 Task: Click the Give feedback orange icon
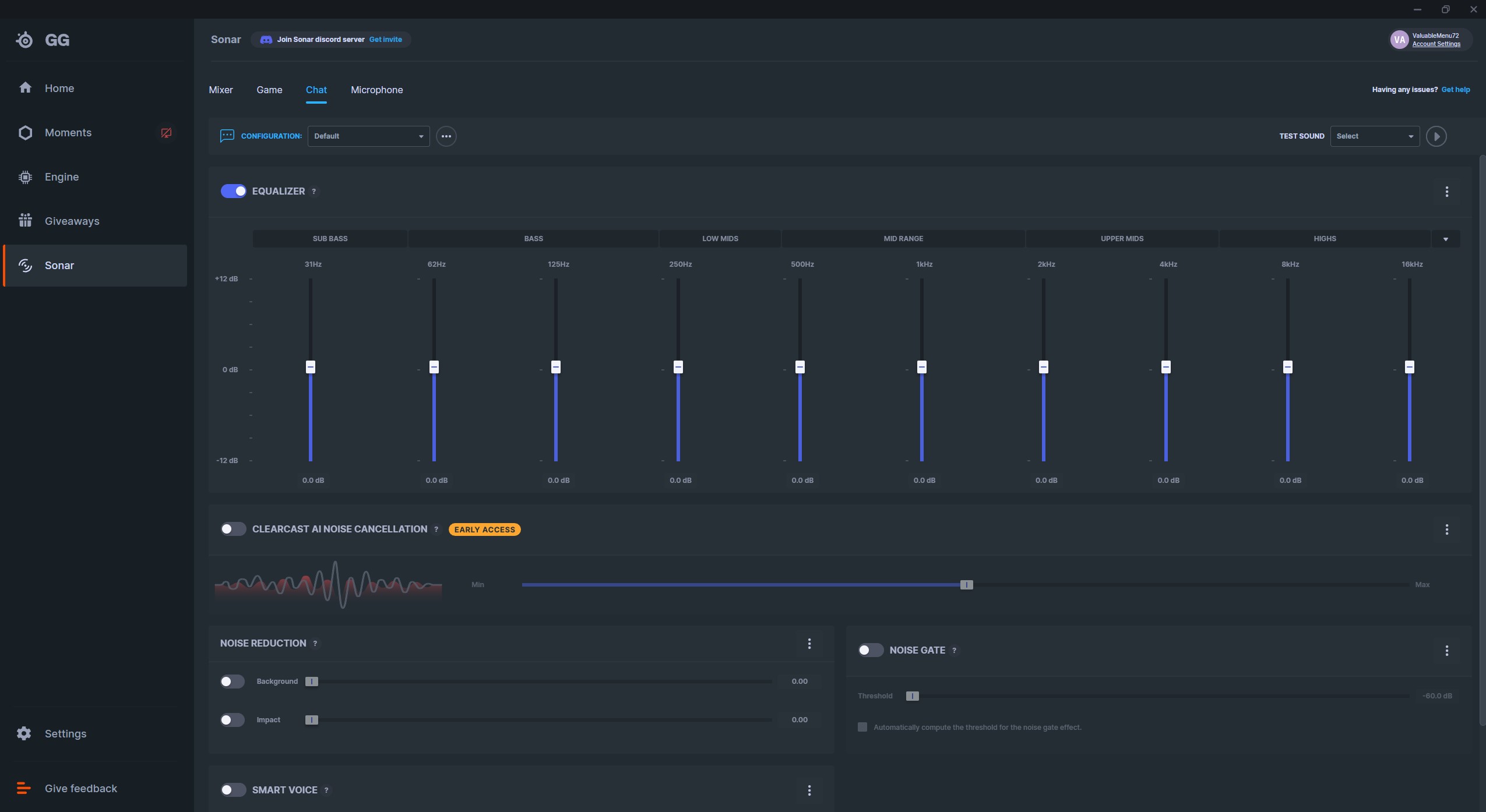pyautogui.click(x=23, y=788)
